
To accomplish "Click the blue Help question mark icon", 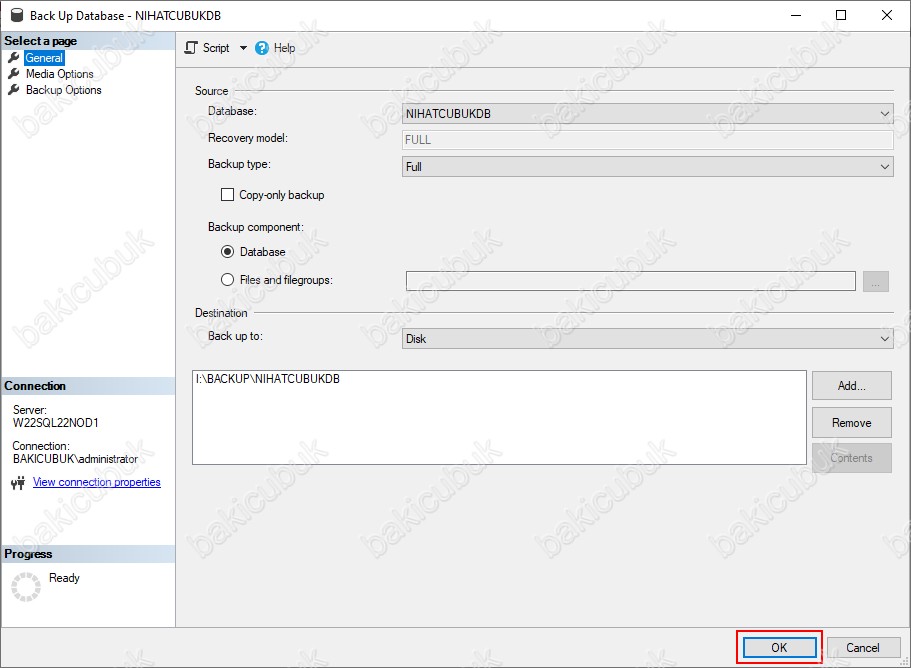I will [x=262, y=48].
